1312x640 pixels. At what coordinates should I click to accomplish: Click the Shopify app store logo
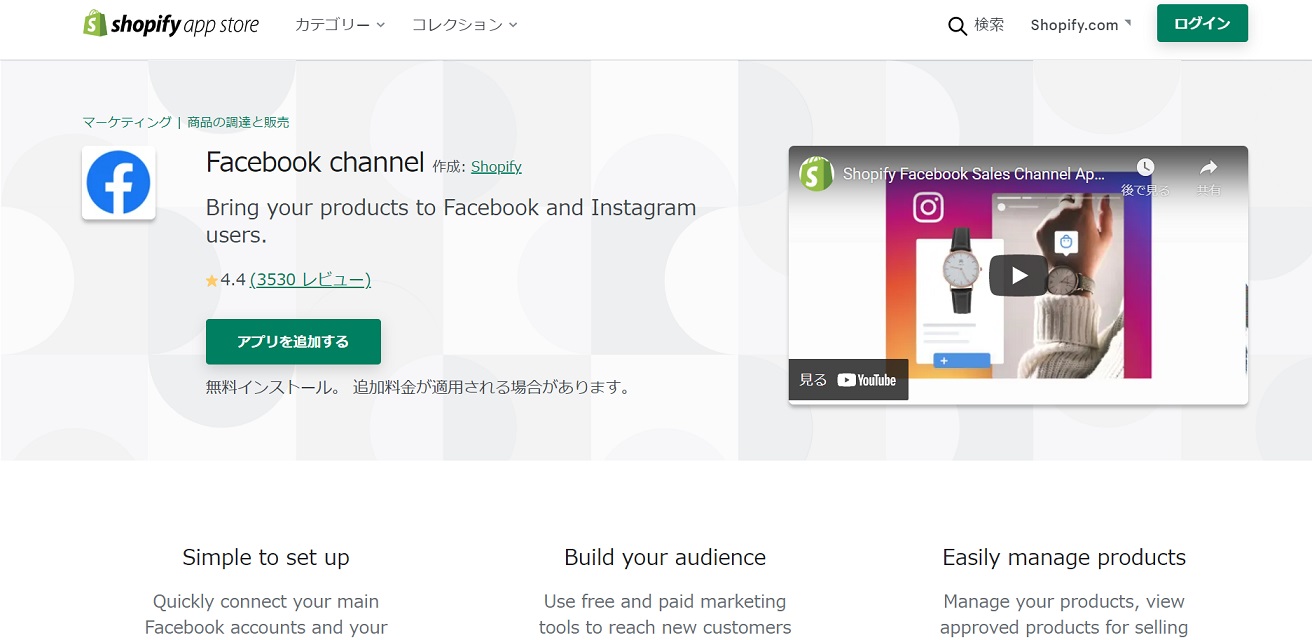[171, 25]
